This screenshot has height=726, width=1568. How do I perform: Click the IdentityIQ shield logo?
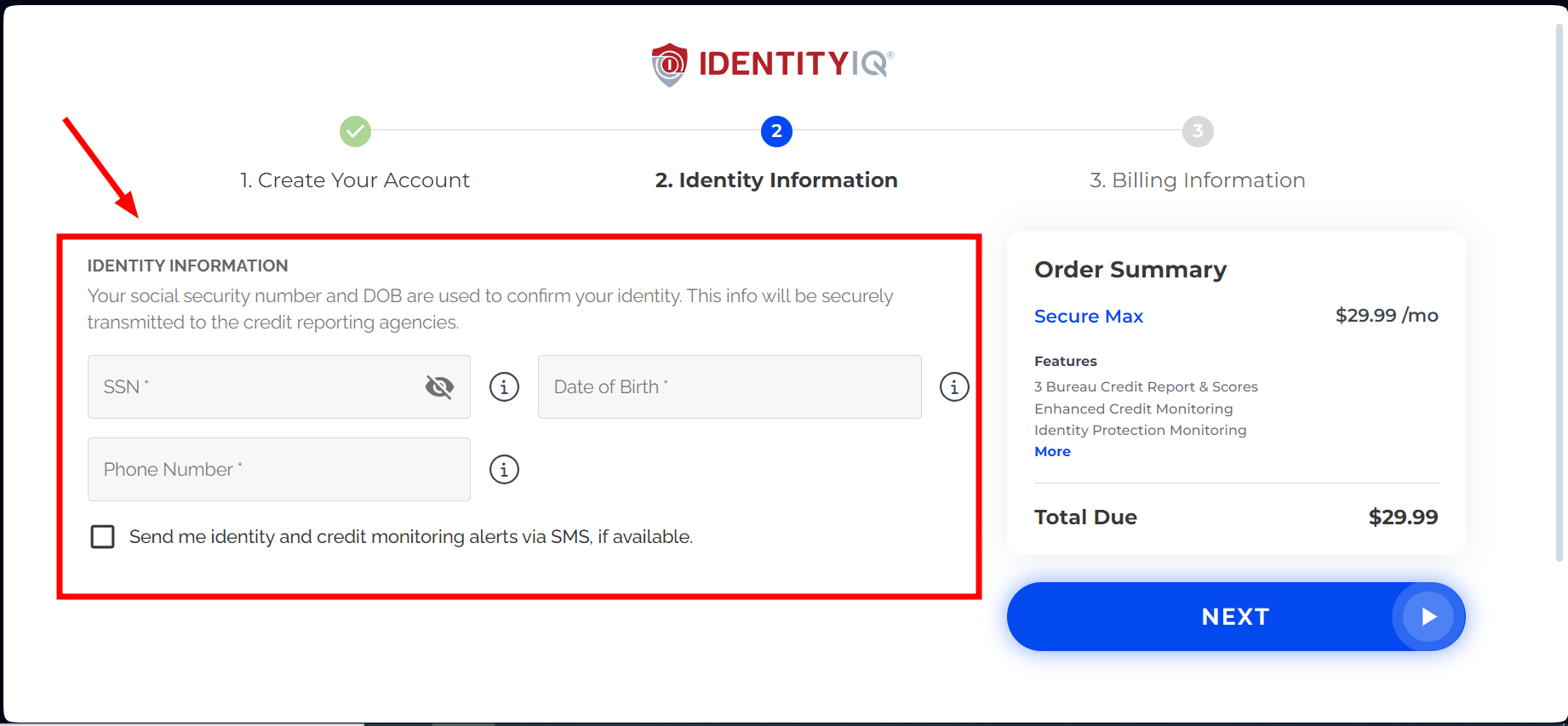coord(669,63)
